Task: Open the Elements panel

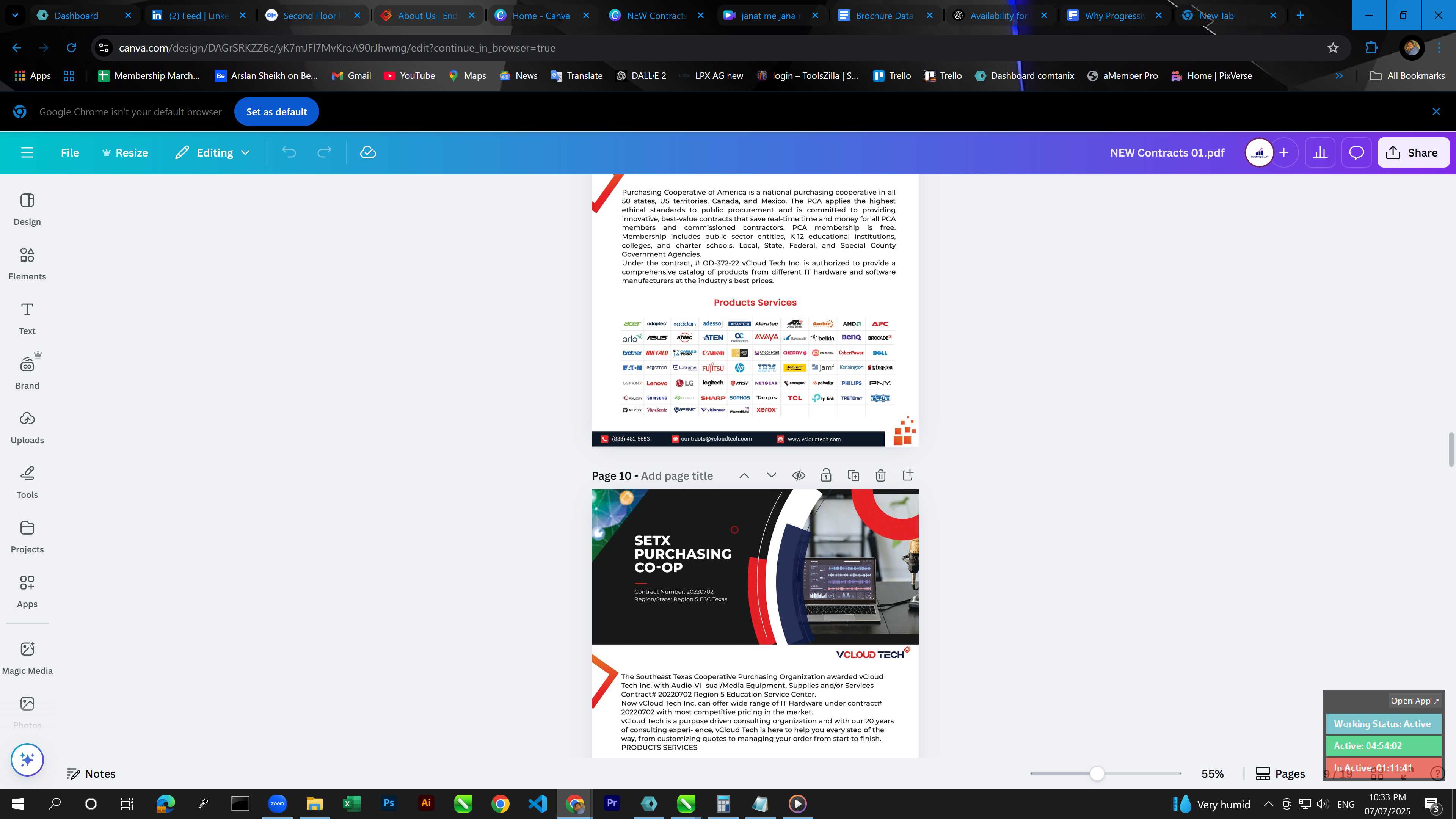Action: [x=27, y=264]
